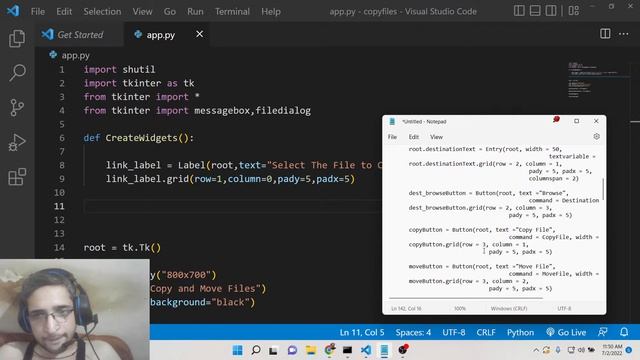Open Notepad File menu

(x=392, y=137)
